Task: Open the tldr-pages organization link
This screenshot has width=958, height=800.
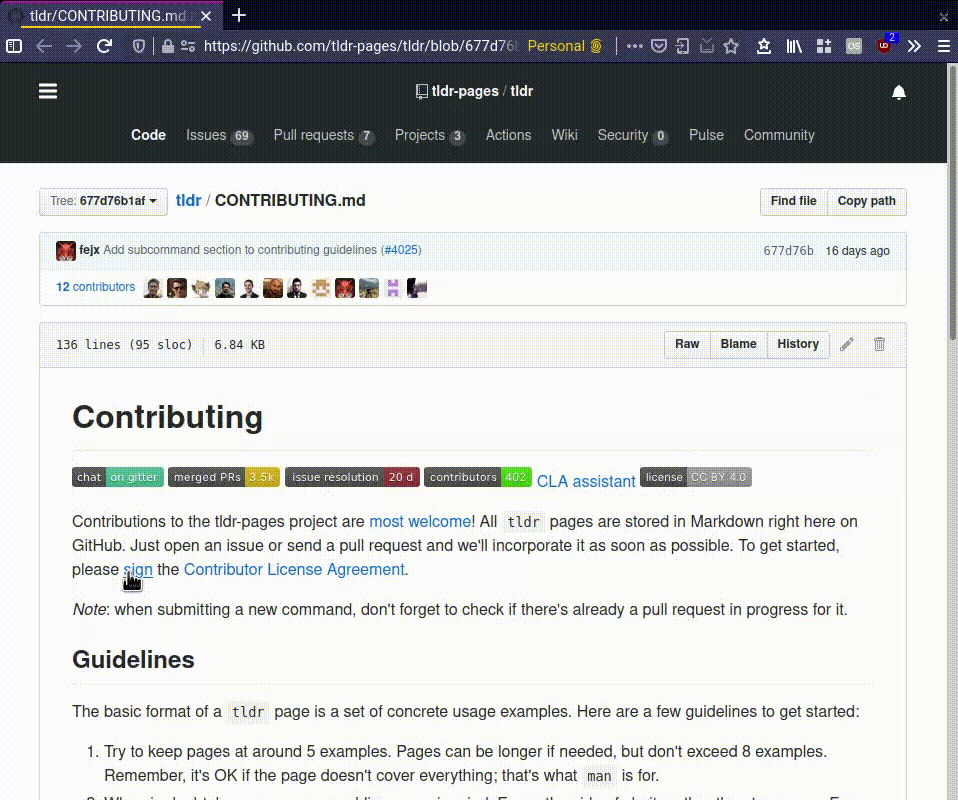Action: click(465, 91)
